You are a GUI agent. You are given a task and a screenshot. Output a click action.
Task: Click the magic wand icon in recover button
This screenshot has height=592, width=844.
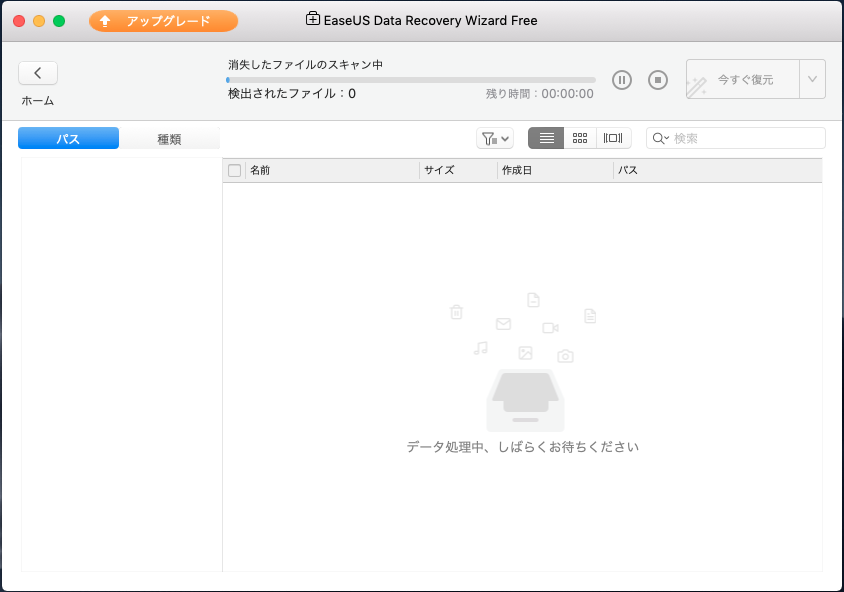pos(696,86)
